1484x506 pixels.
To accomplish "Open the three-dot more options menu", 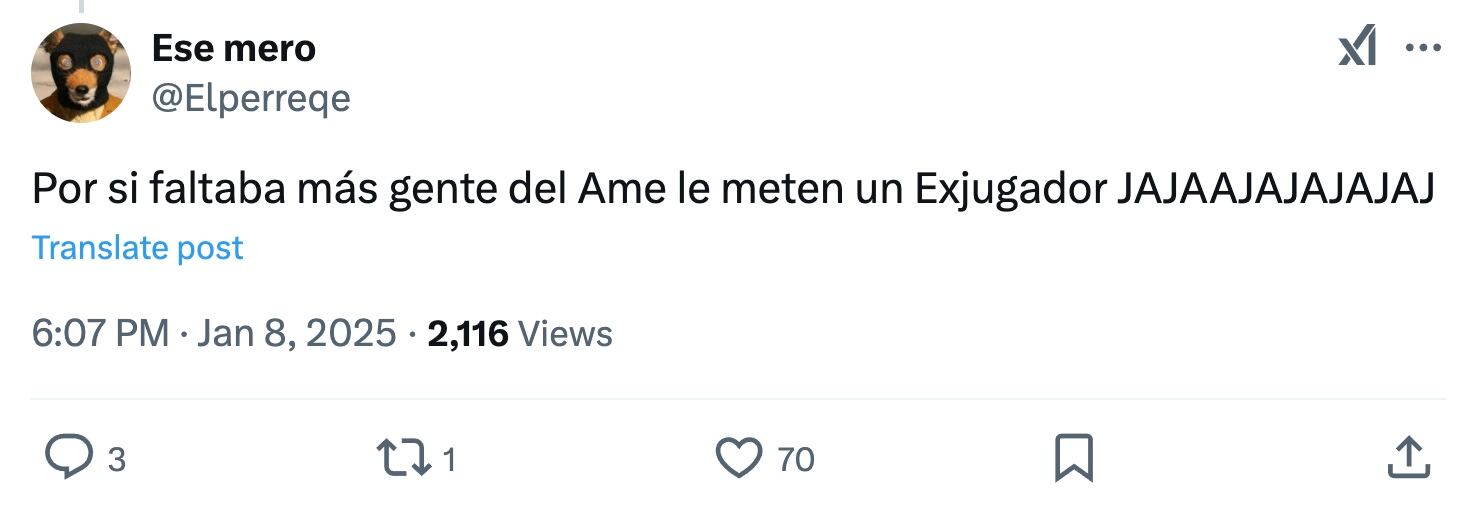I will [x=1423, y=47].
